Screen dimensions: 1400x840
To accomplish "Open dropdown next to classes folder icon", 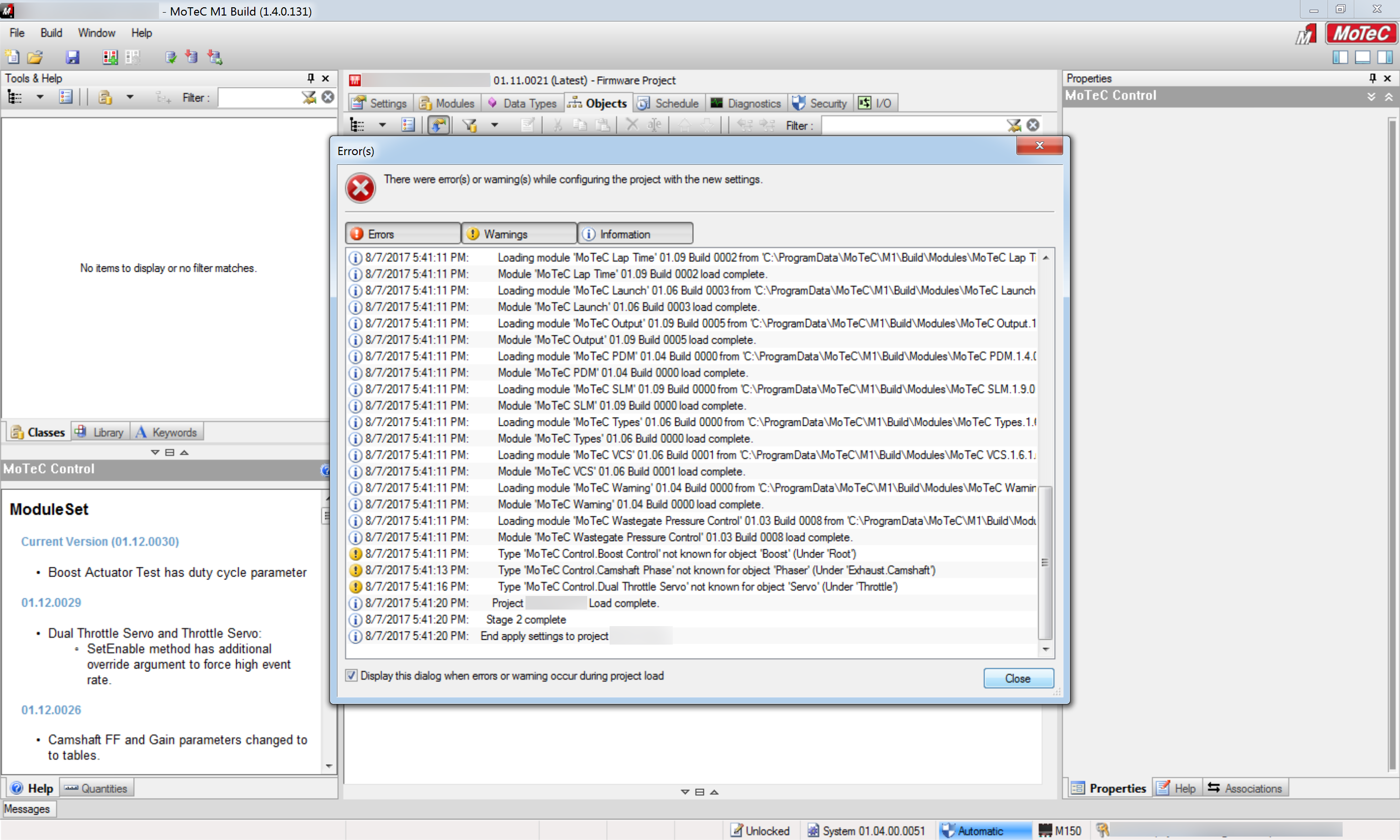I will coord(130,97).
